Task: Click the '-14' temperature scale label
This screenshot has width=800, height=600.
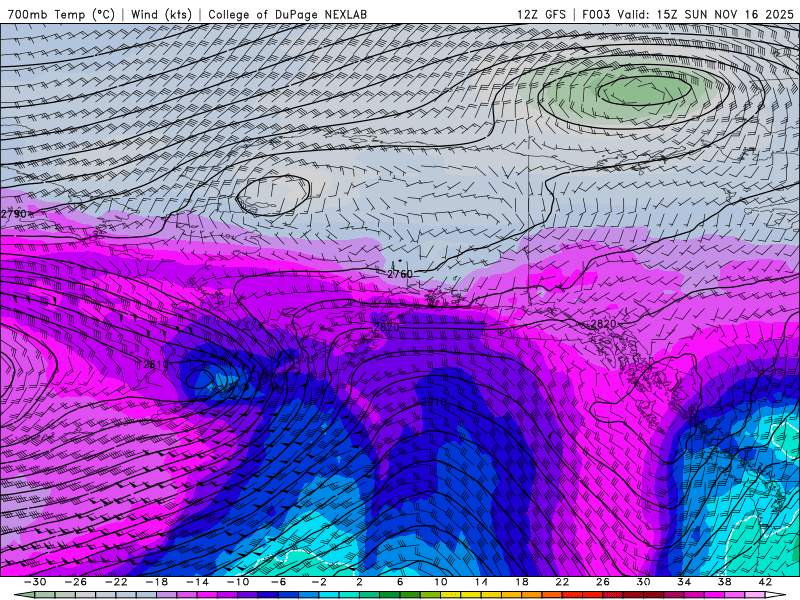Action: (197, 582)
